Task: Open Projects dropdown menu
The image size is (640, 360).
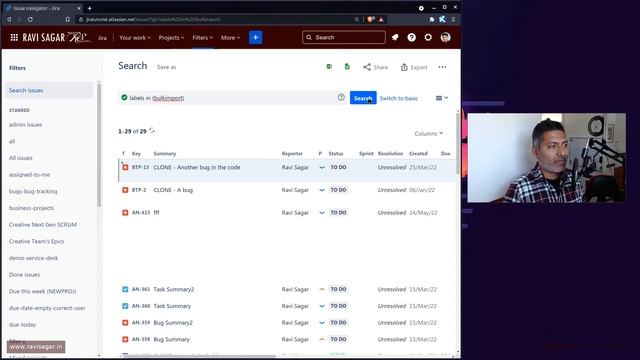Action: click(171, 38)
